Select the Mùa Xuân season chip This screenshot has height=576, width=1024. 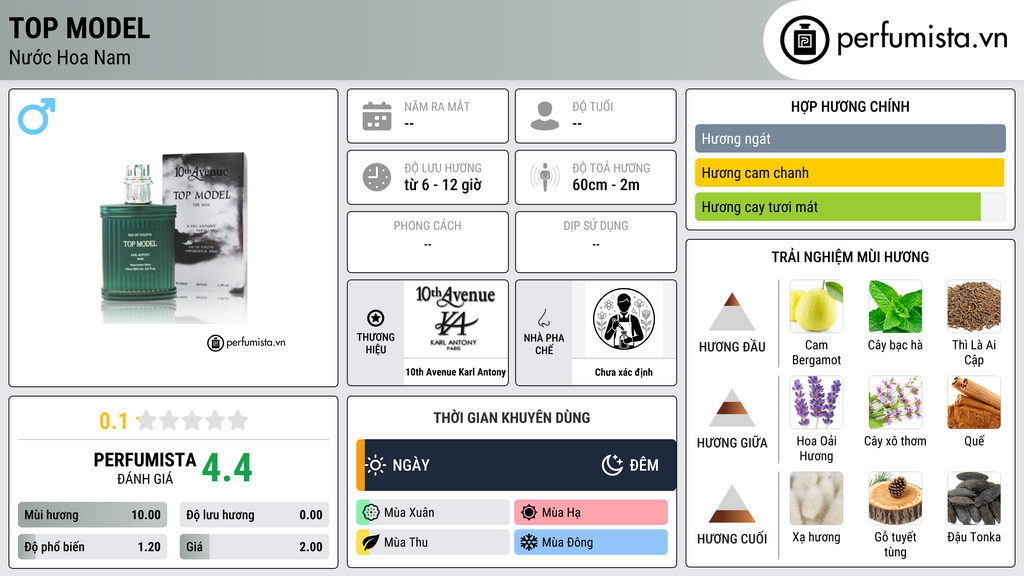point(433,513)
